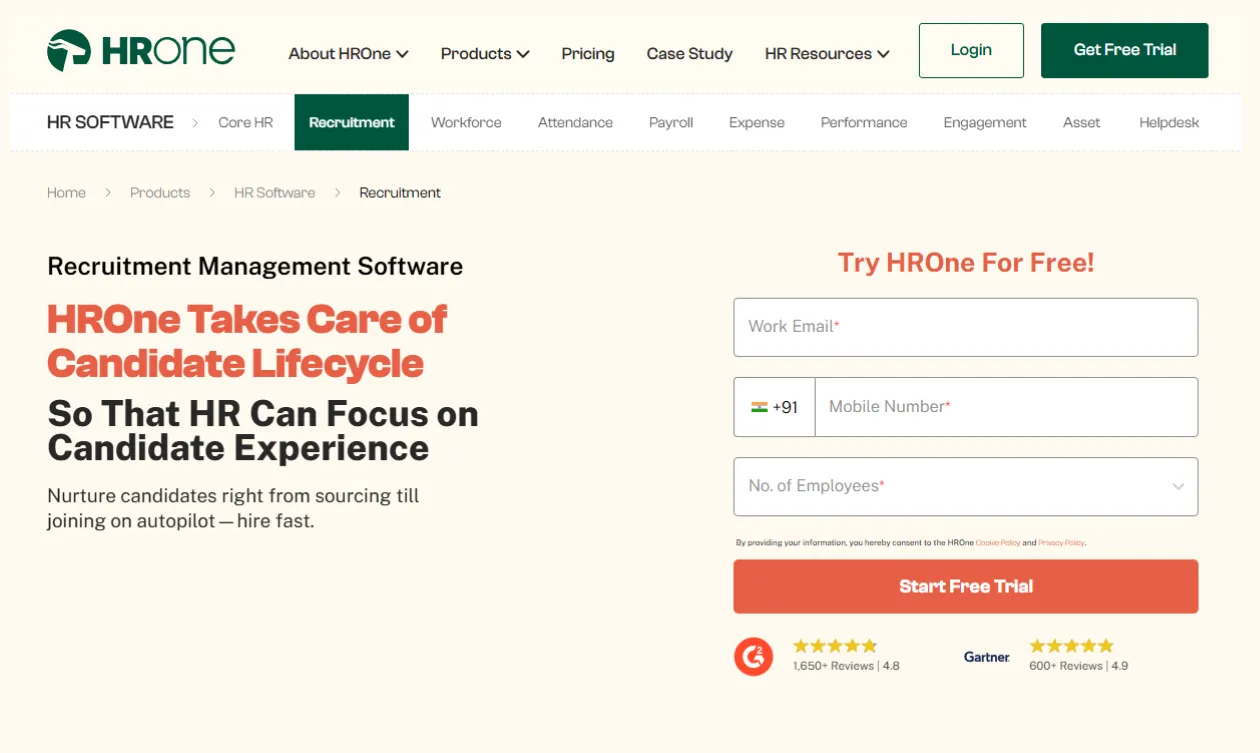Screen dimensions: 1260x753
Task: Open the Cookie Policy link
Action: pos(998,543)
